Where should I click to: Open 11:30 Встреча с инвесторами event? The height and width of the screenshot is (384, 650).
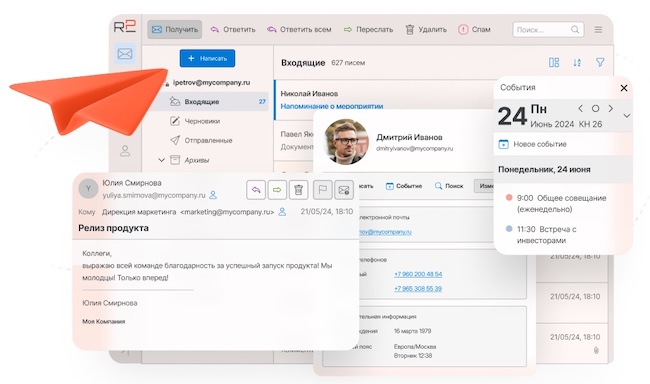pos(542,235)
